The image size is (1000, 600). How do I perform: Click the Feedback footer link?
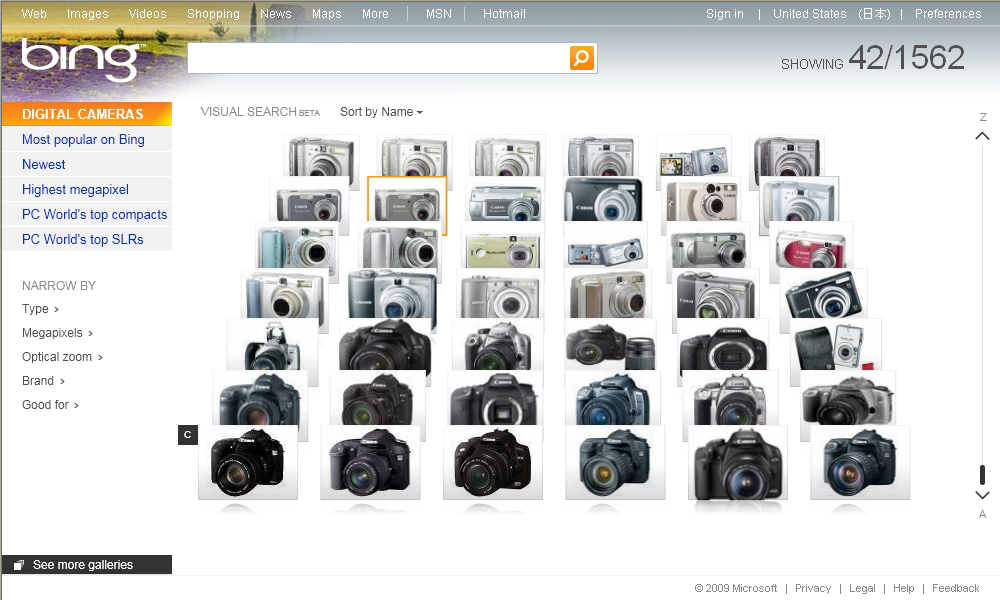tap(955, 588)
